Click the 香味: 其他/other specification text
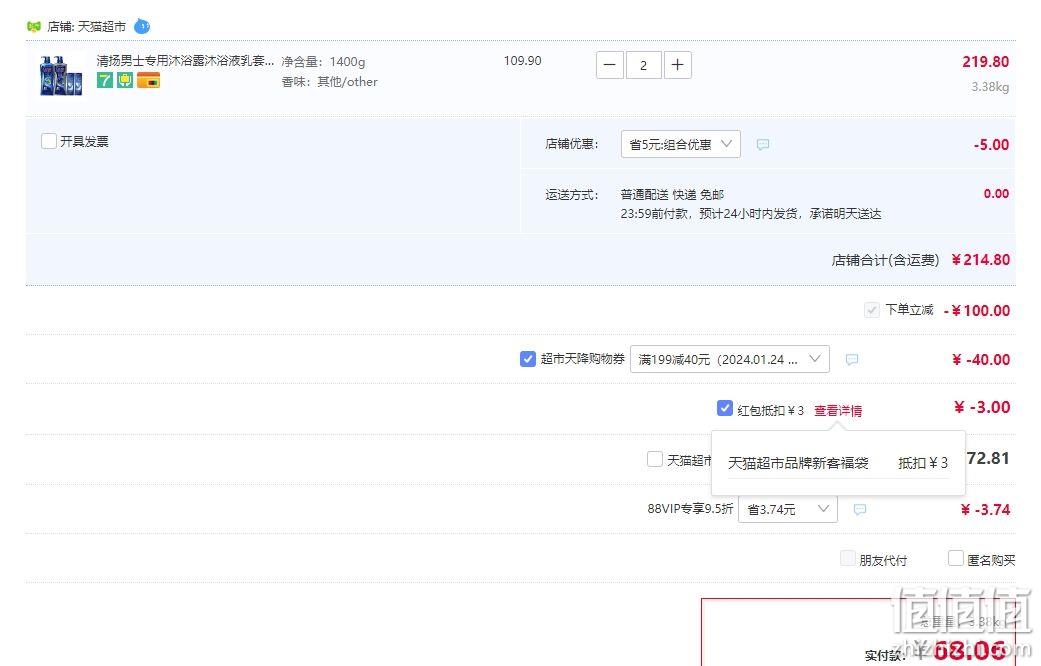This screenshot has width=1041, height=666. pyautogui.click(x=329, y=82)
